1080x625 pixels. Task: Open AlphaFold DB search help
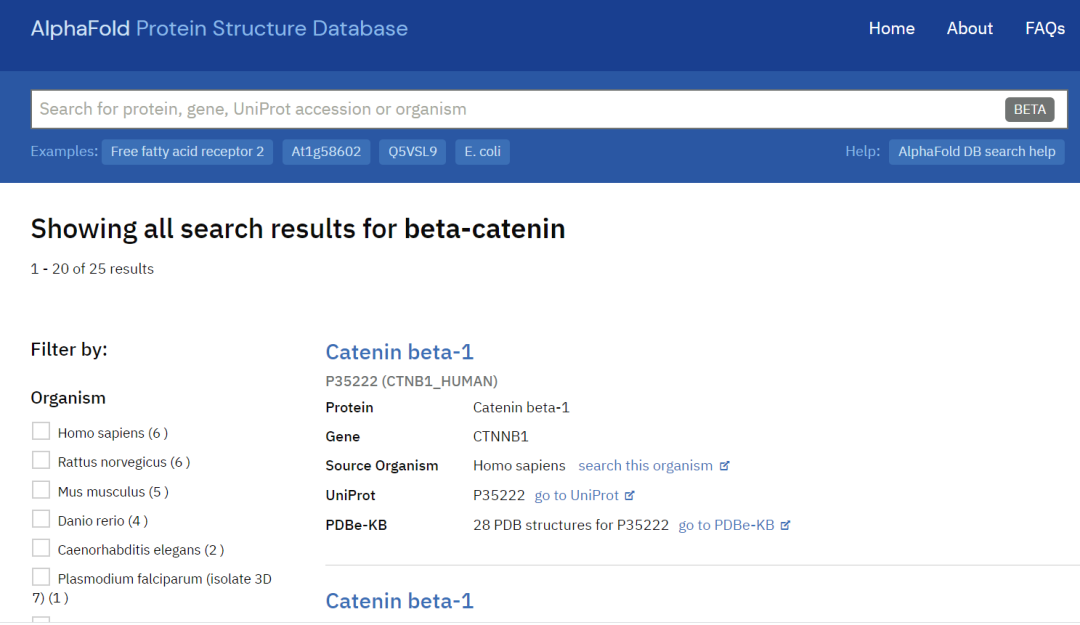click(976, 152)
